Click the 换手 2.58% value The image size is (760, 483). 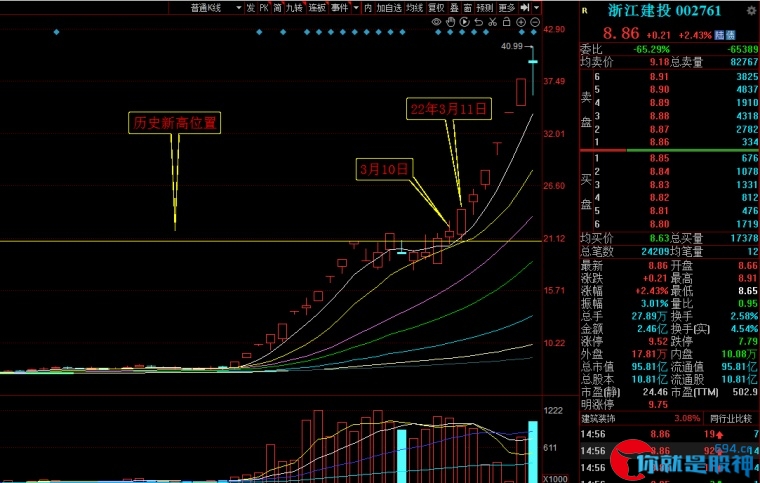744,316
